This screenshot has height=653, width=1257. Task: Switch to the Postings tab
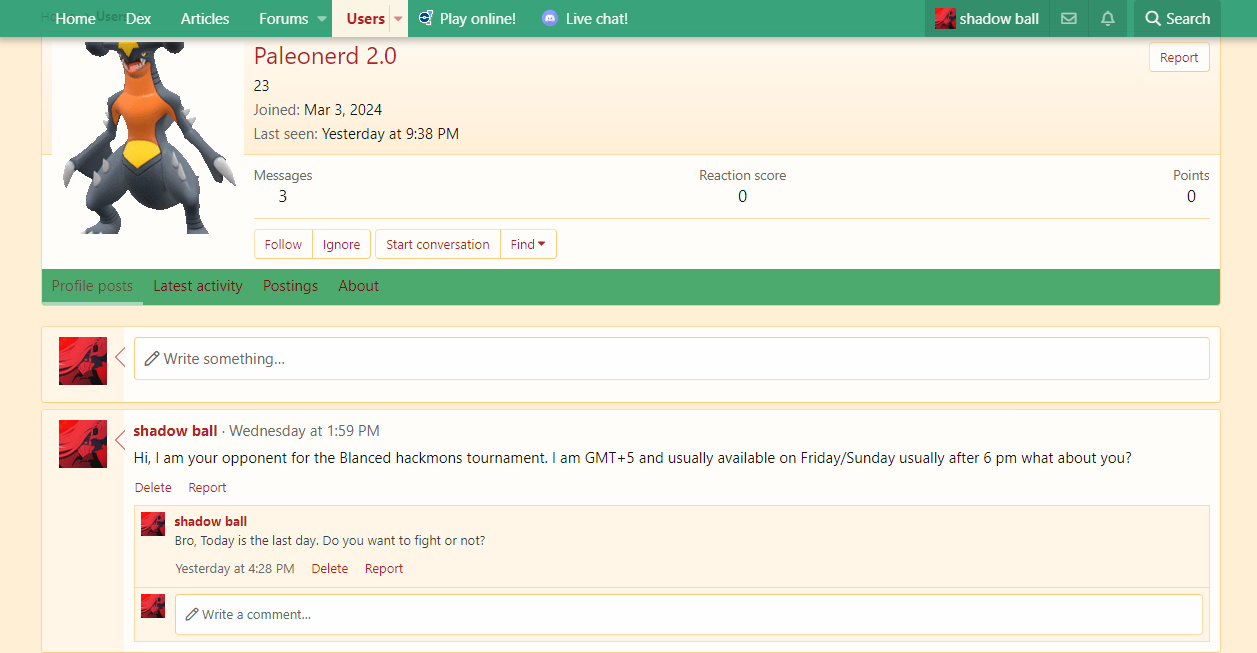(x=290, y=286)
